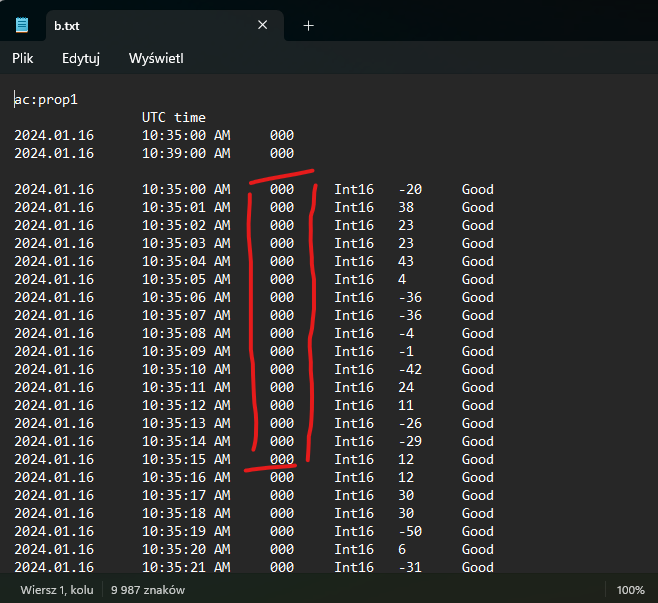The height and width of the screenshot is (603, 658).
Task: Open the Edytuj menu
Action: click(81, 59)
